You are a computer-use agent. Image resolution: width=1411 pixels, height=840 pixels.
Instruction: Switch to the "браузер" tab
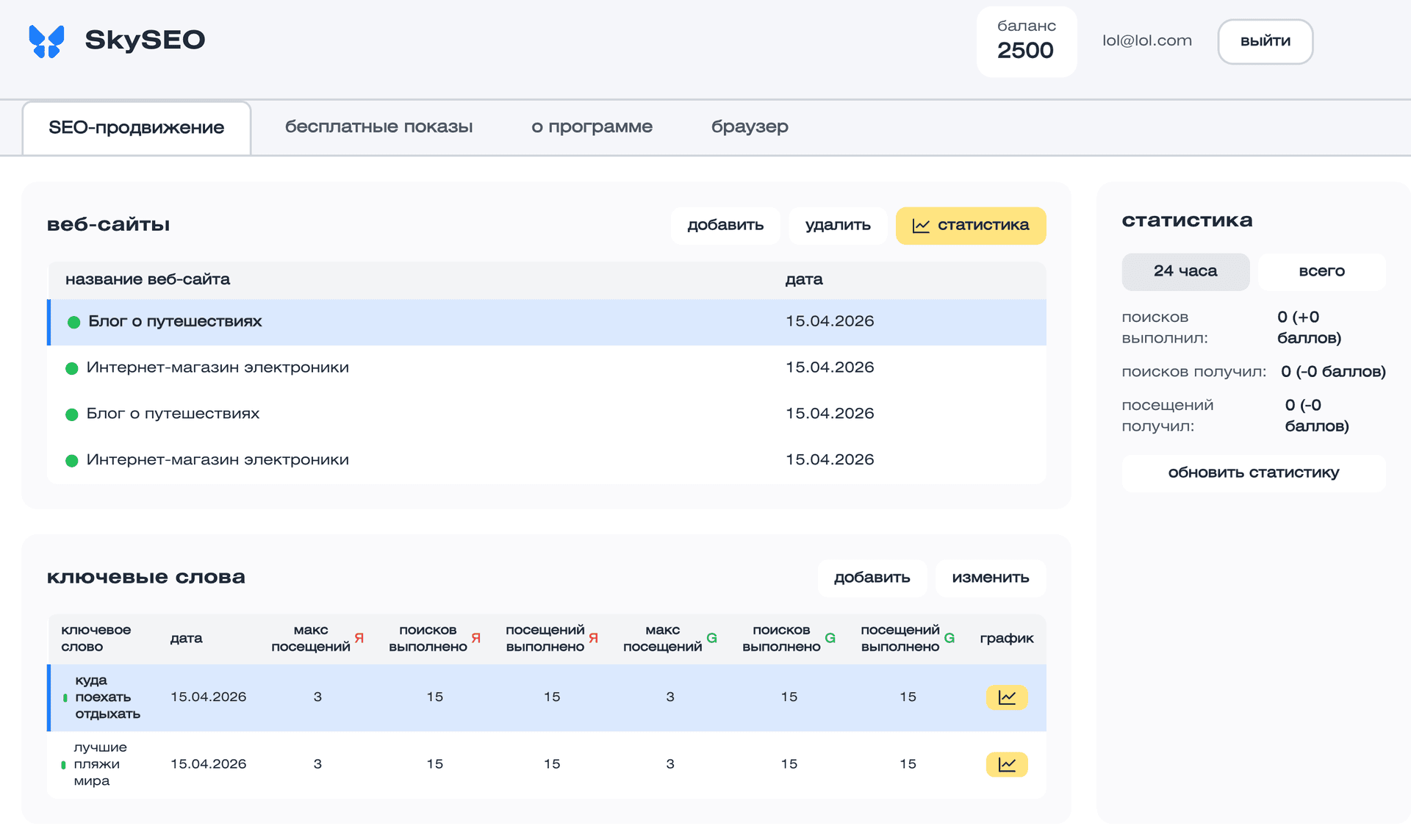tap(750, 126)
